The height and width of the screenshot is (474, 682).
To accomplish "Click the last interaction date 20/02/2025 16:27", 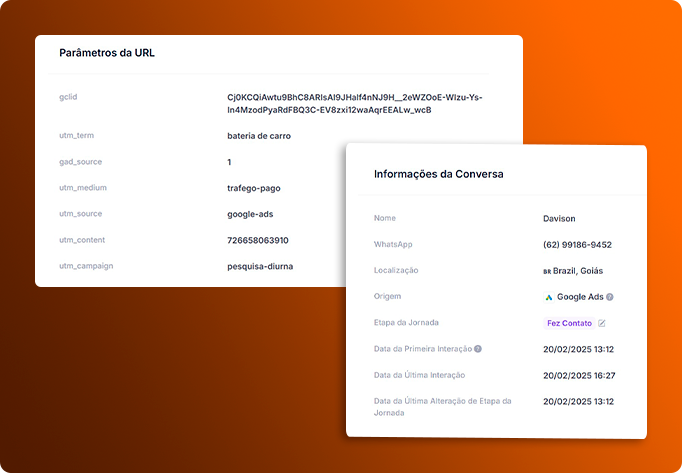I will [x=579, y=375].
